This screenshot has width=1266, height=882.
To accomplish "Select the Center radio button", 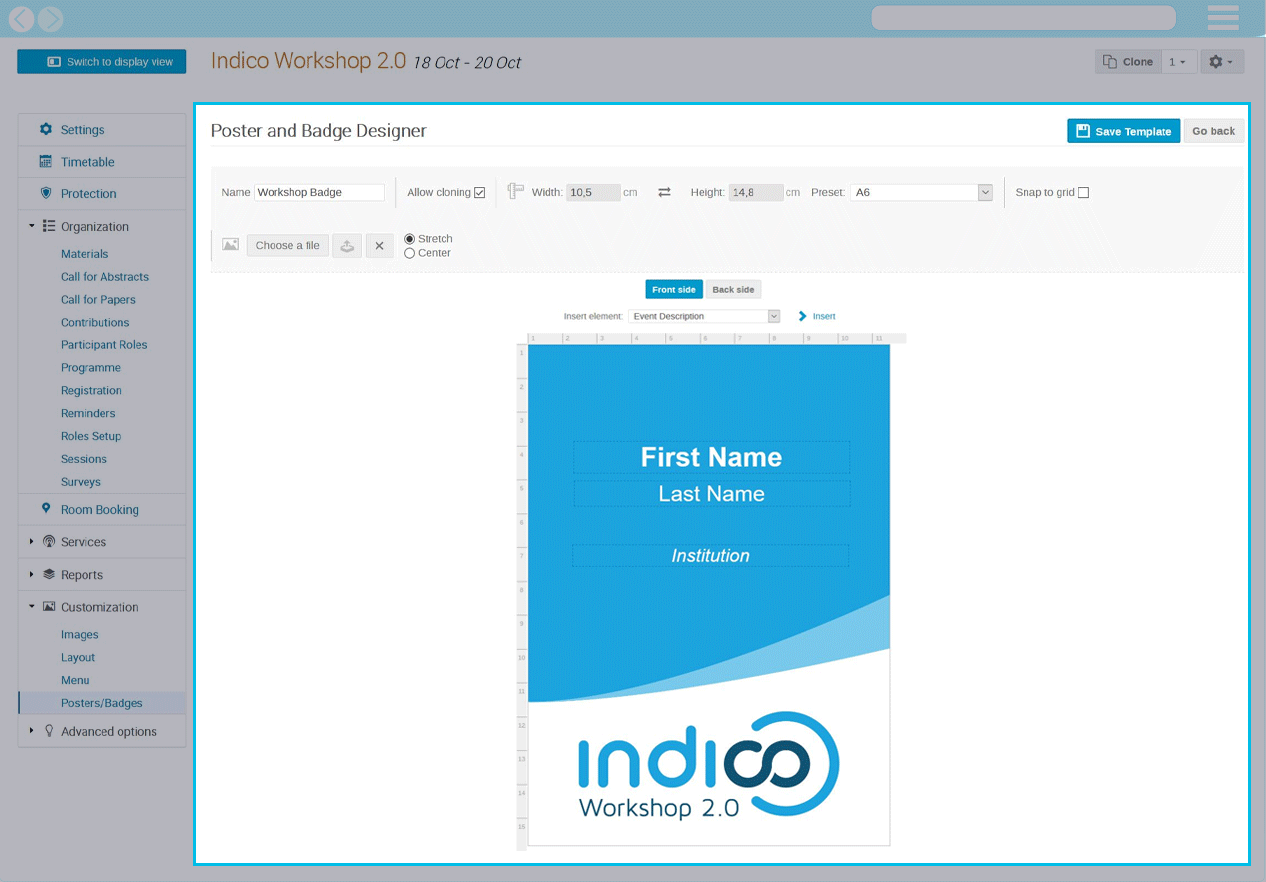I will pos(410,254).
